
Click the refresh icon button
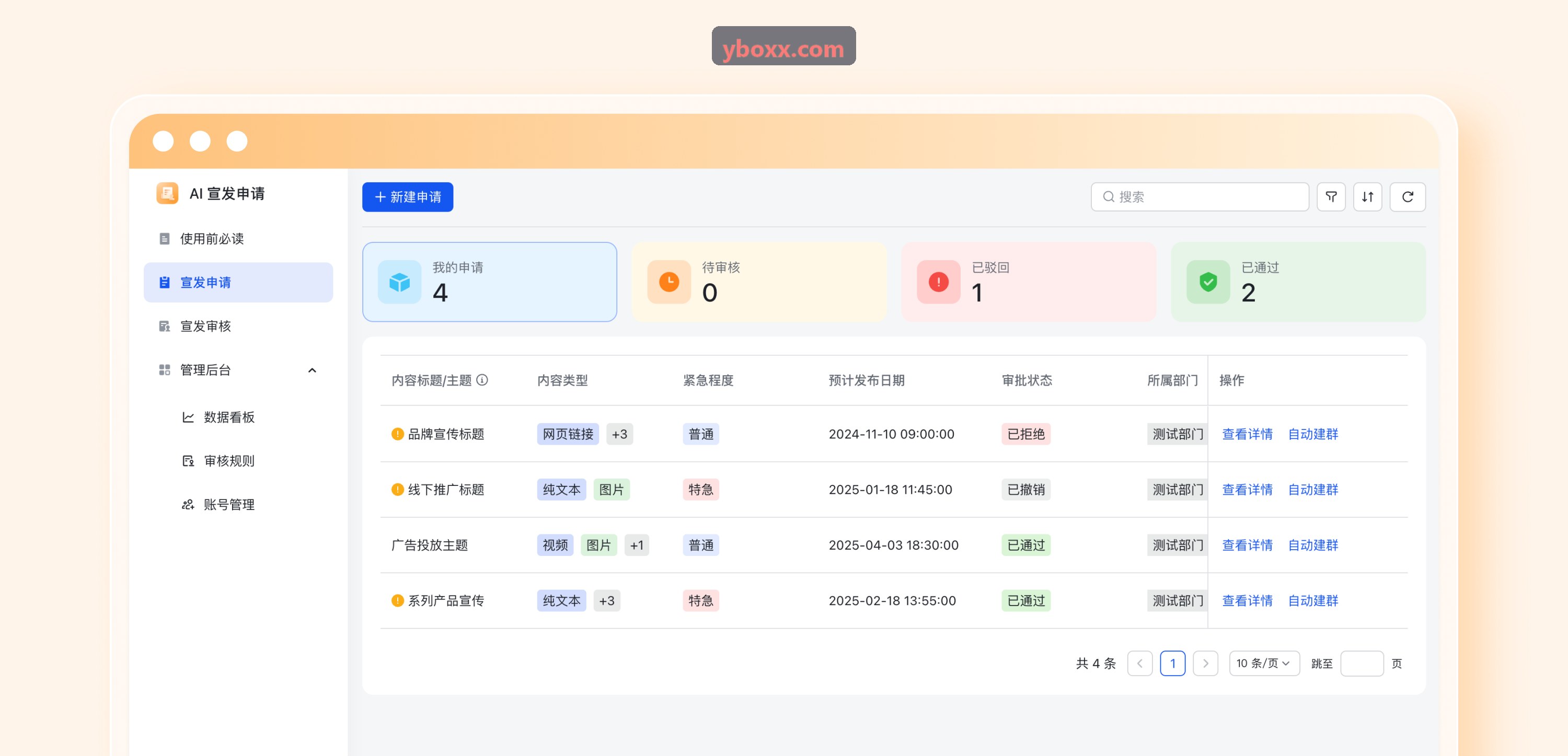pos(1408,196)
